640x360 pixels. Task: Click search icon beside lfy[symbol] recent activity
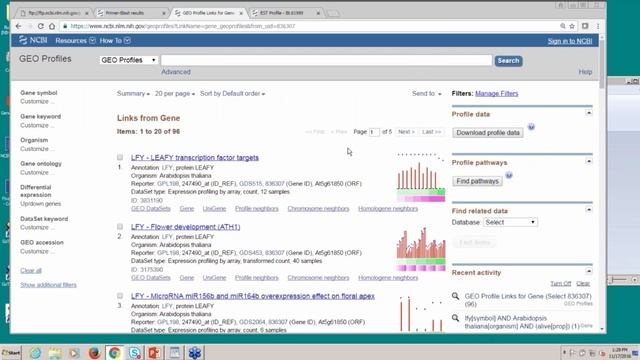(456, 318)
